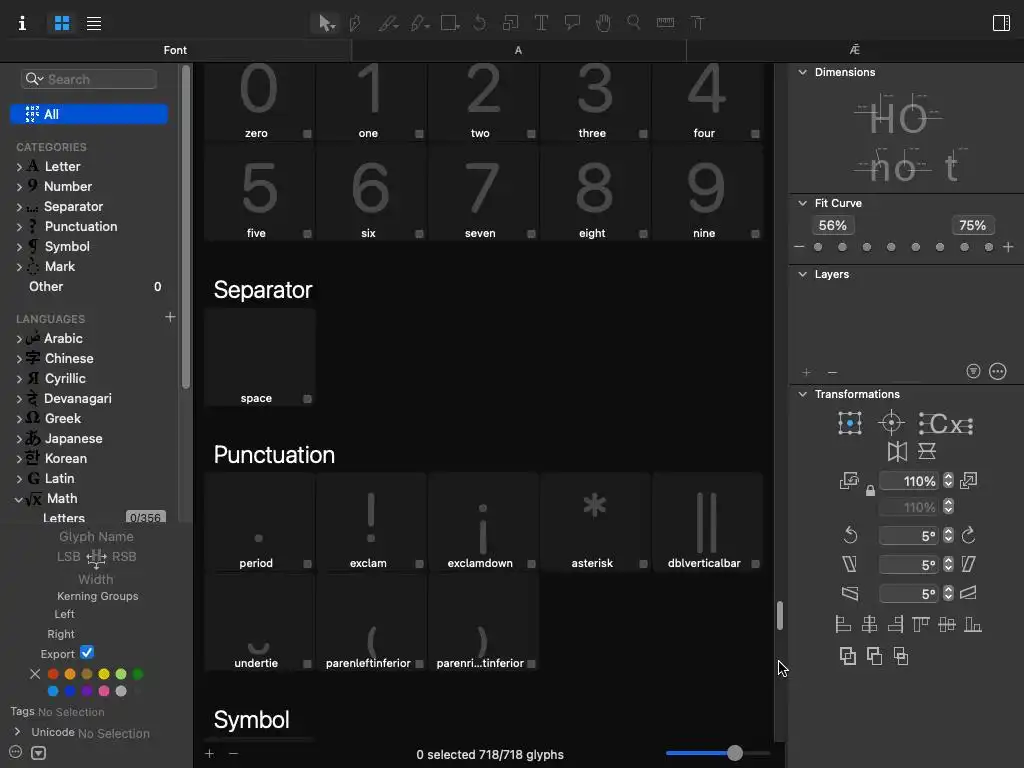Select the Text tool
Screen dimensions: 1024x768
click(x=541, y=24)
